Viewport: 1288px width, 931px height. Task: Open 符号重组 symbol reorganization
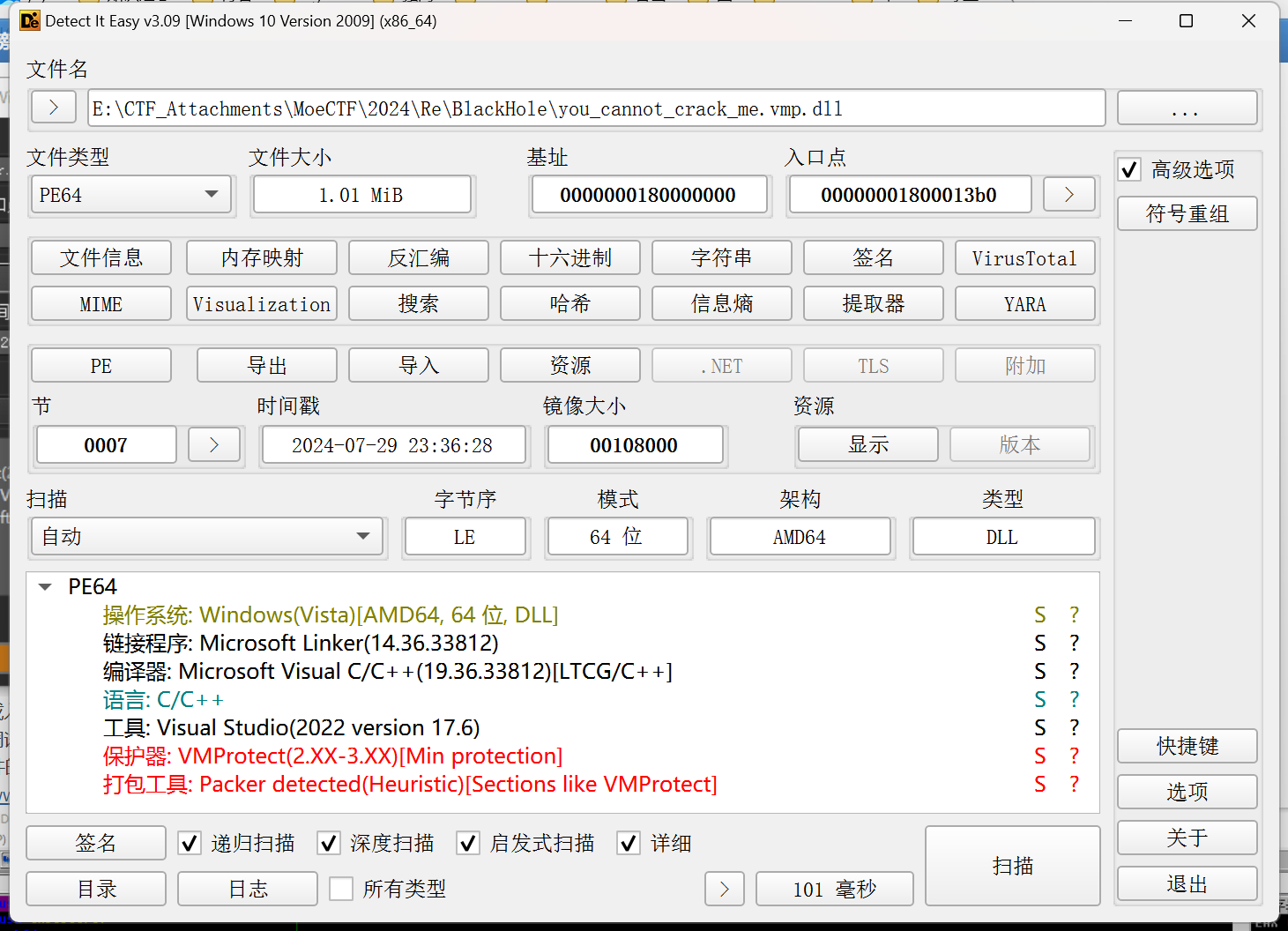click(1187, 212)
